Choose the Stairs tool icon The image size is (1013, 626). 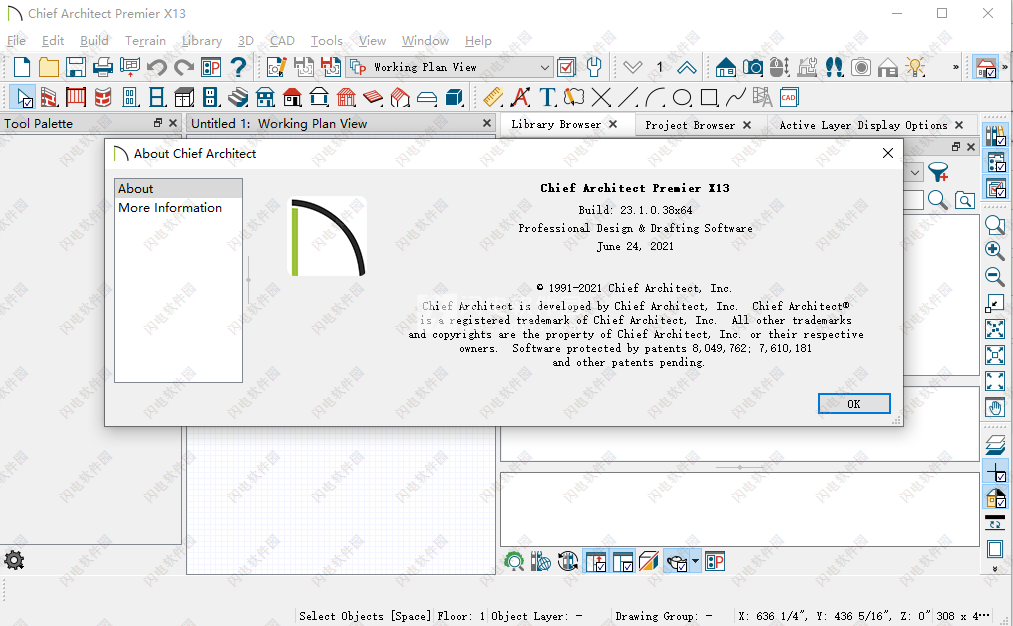(x=238, y=98)
